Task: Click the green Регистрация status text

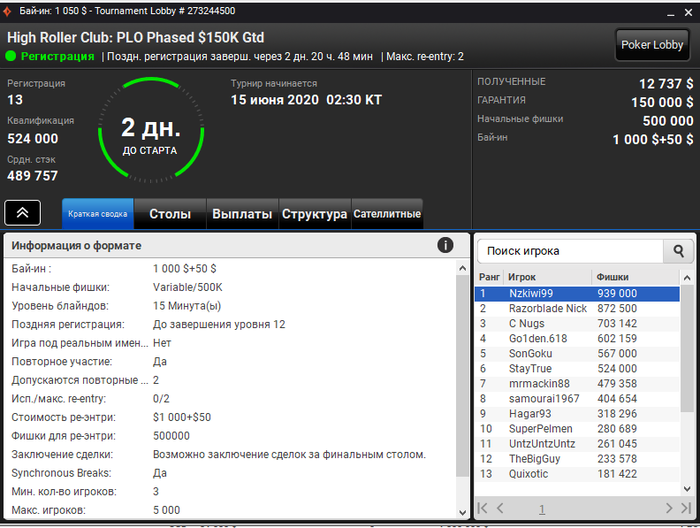Action: pyautogui.click(x=58, y=56)
